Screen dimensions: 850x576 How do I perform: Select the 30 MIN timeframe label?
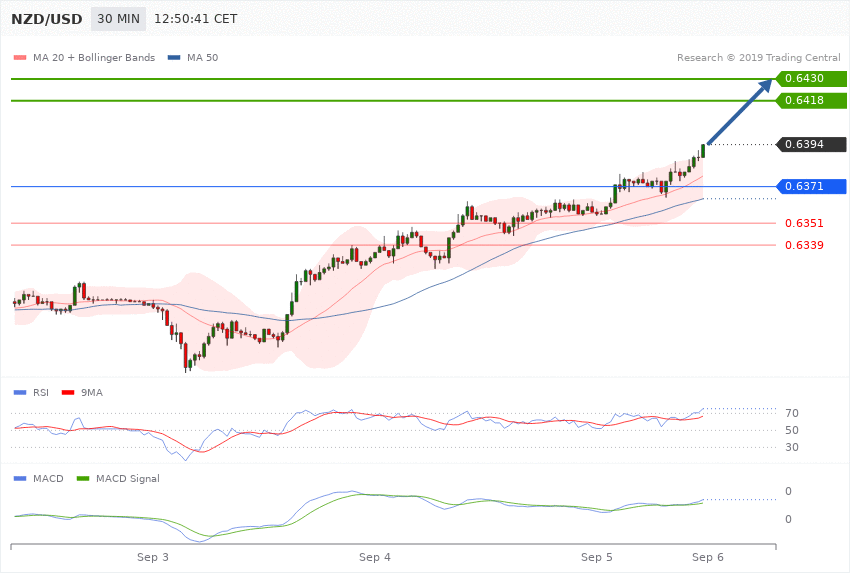click(118, 19)
